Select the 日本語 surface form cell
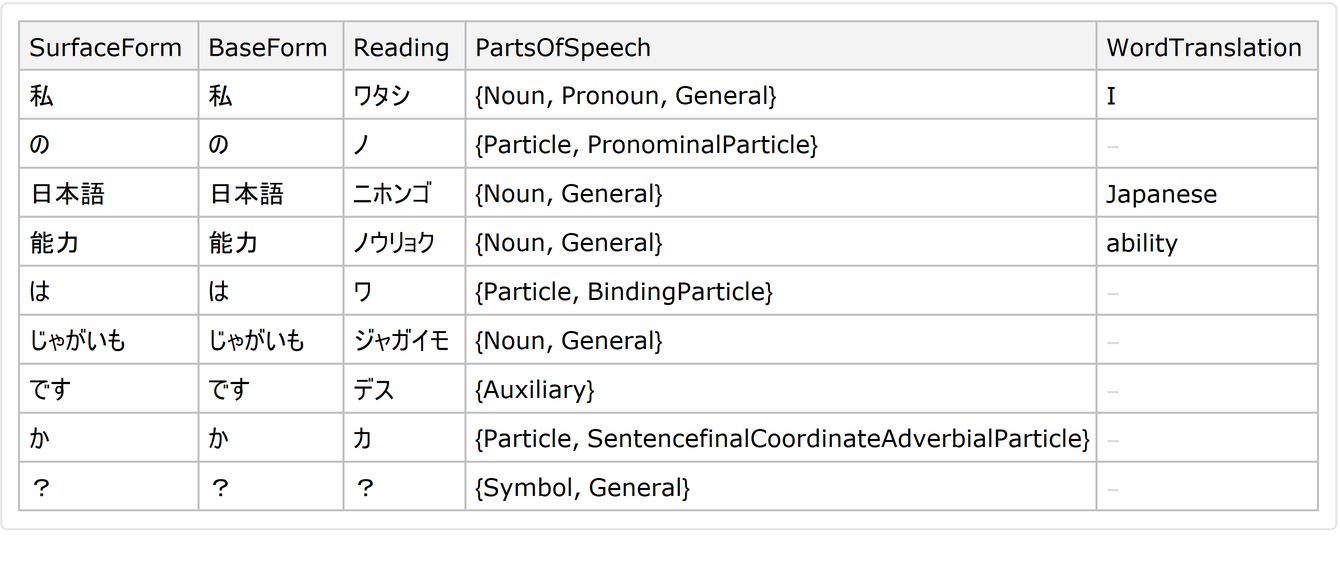 (x=68, y=194)
